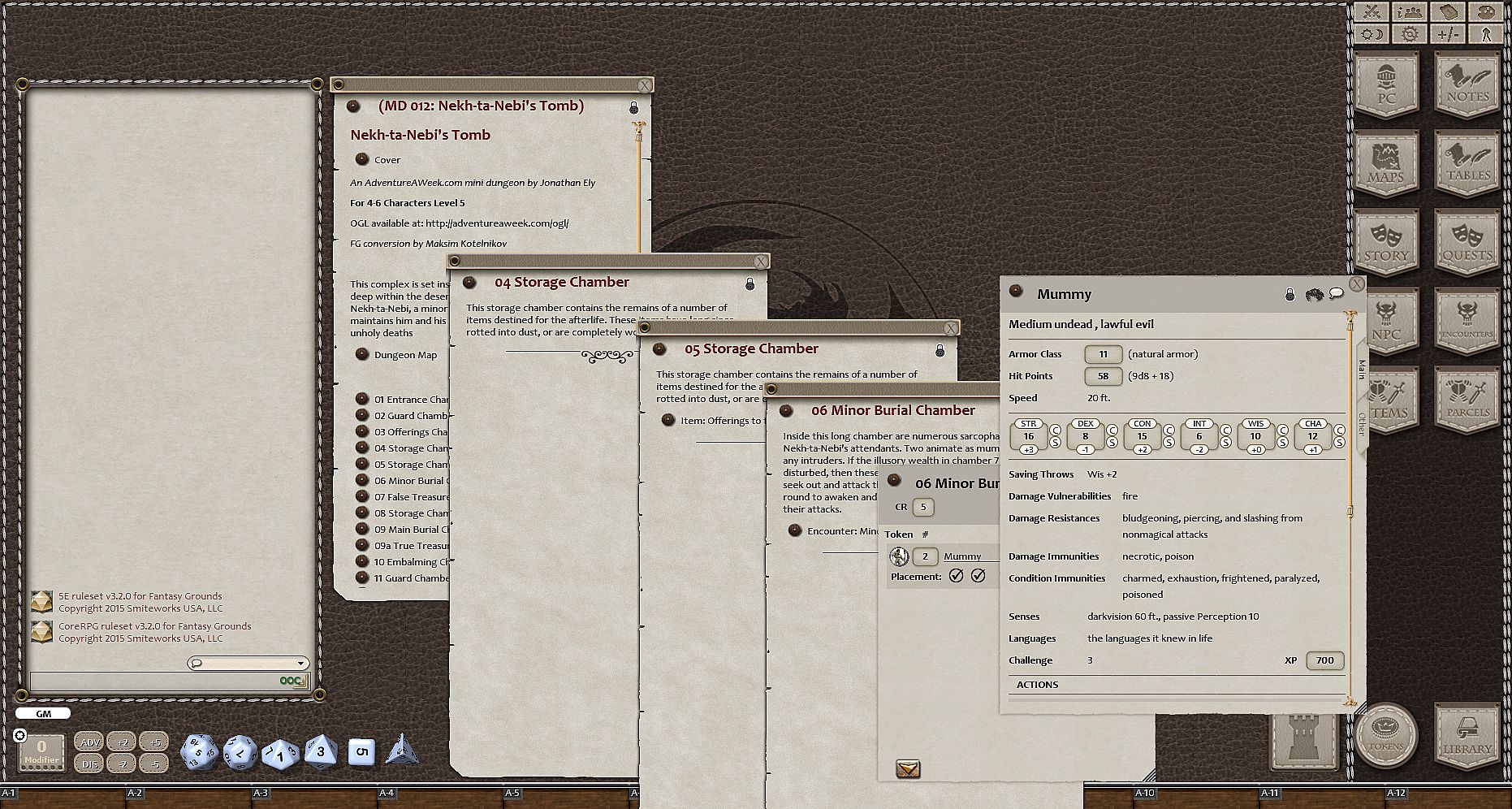The width and height of the screenshot is (1512, 809).
Task: Click the Mummy token image in encounter
Action: point(899,556)
